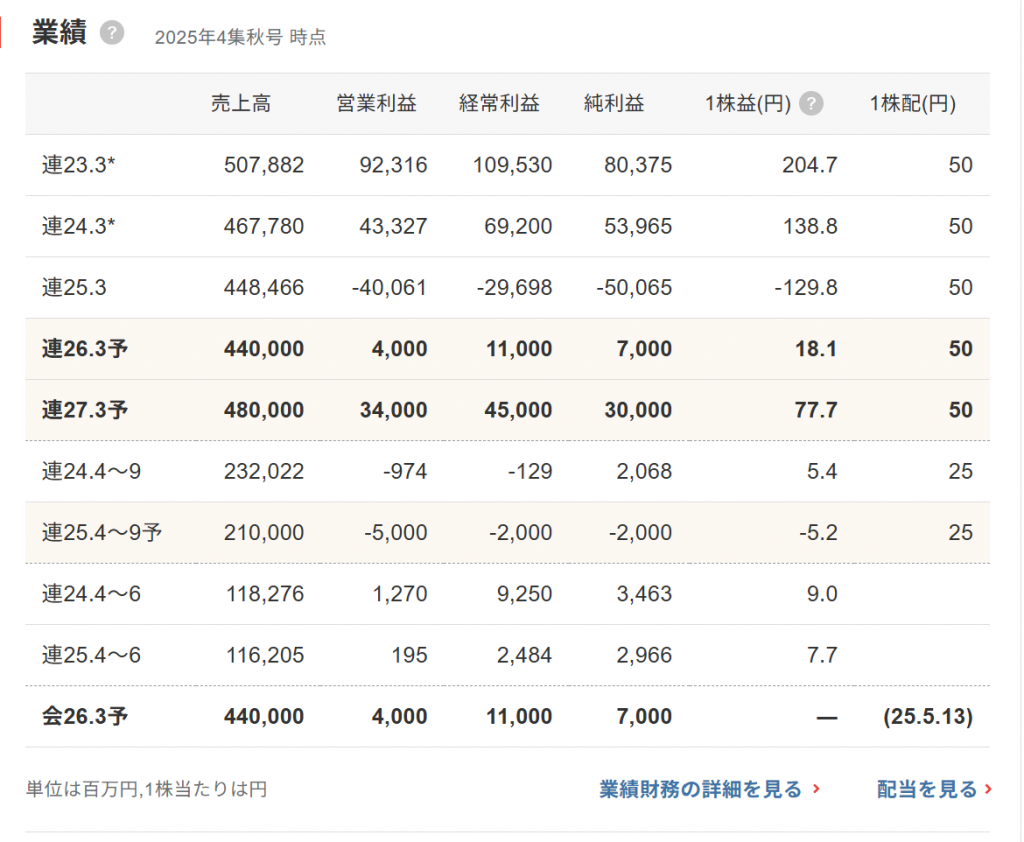Click the question mark icon next to 1株益(円)
1024x842 pixels.
click(x=811, y=104)
